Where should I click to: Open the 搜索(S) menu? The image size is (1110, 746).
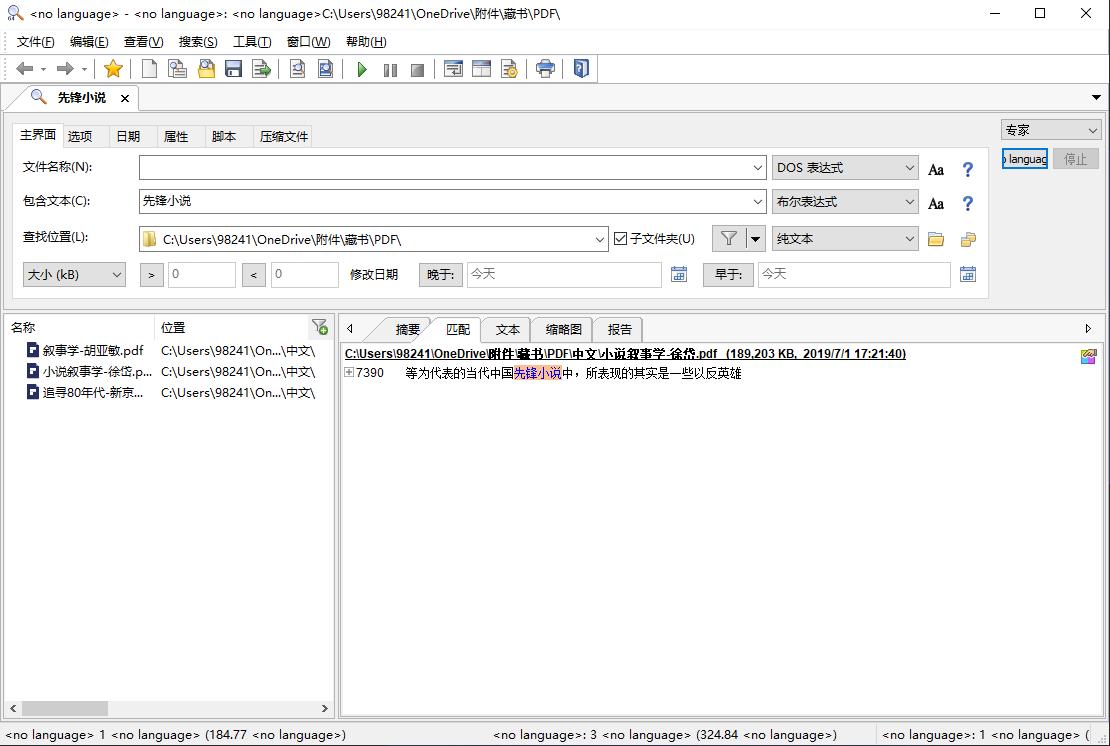[x=197, y=42]
